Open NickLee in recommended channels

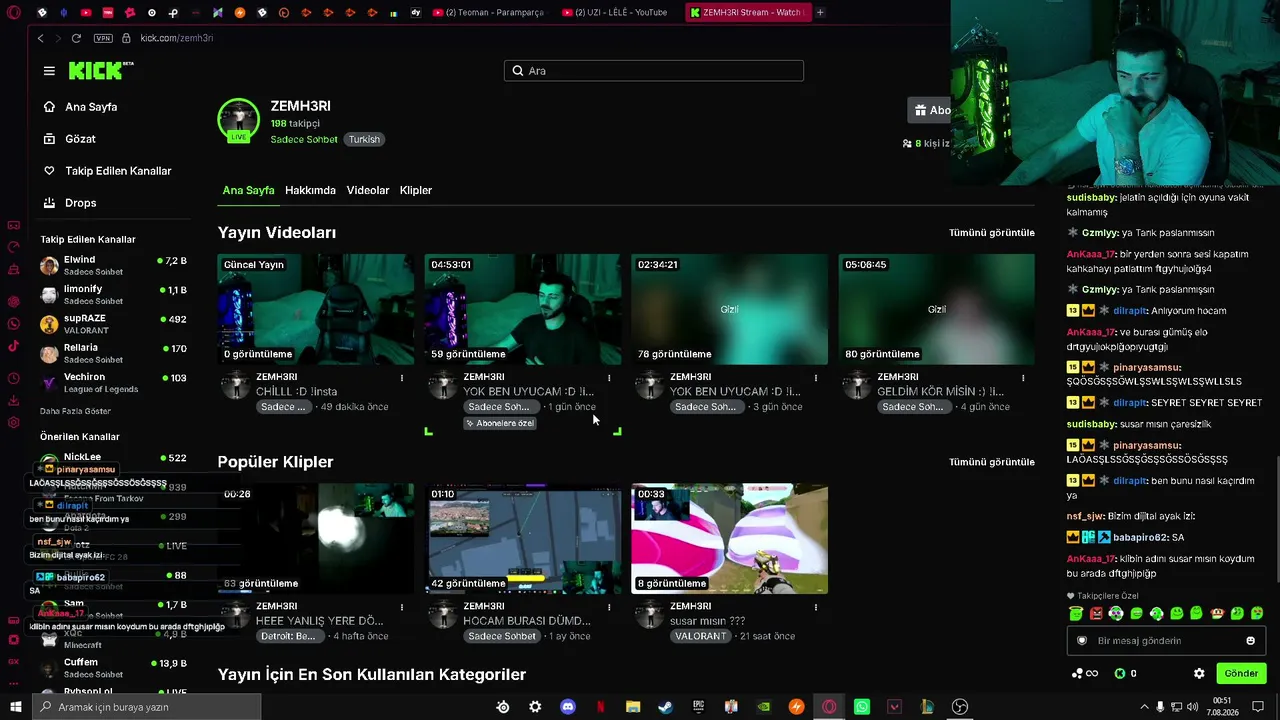[113, 458]
